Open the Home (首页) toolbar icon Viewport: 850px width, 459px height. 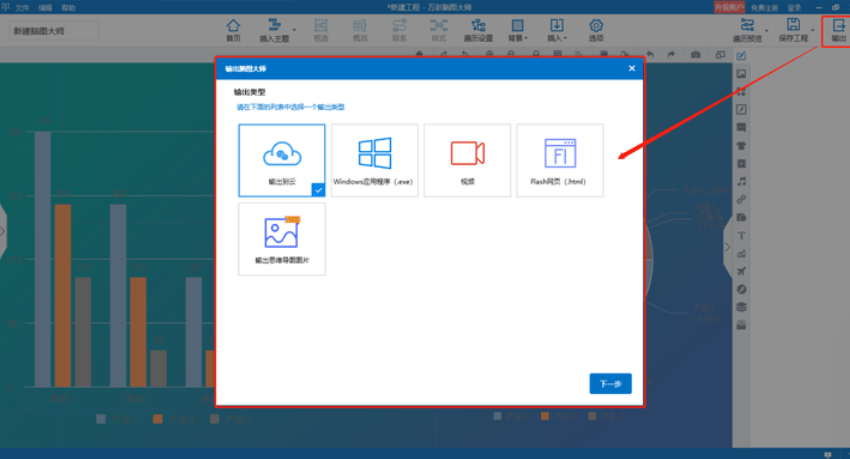pyautogui.click(x=233, y=29)
